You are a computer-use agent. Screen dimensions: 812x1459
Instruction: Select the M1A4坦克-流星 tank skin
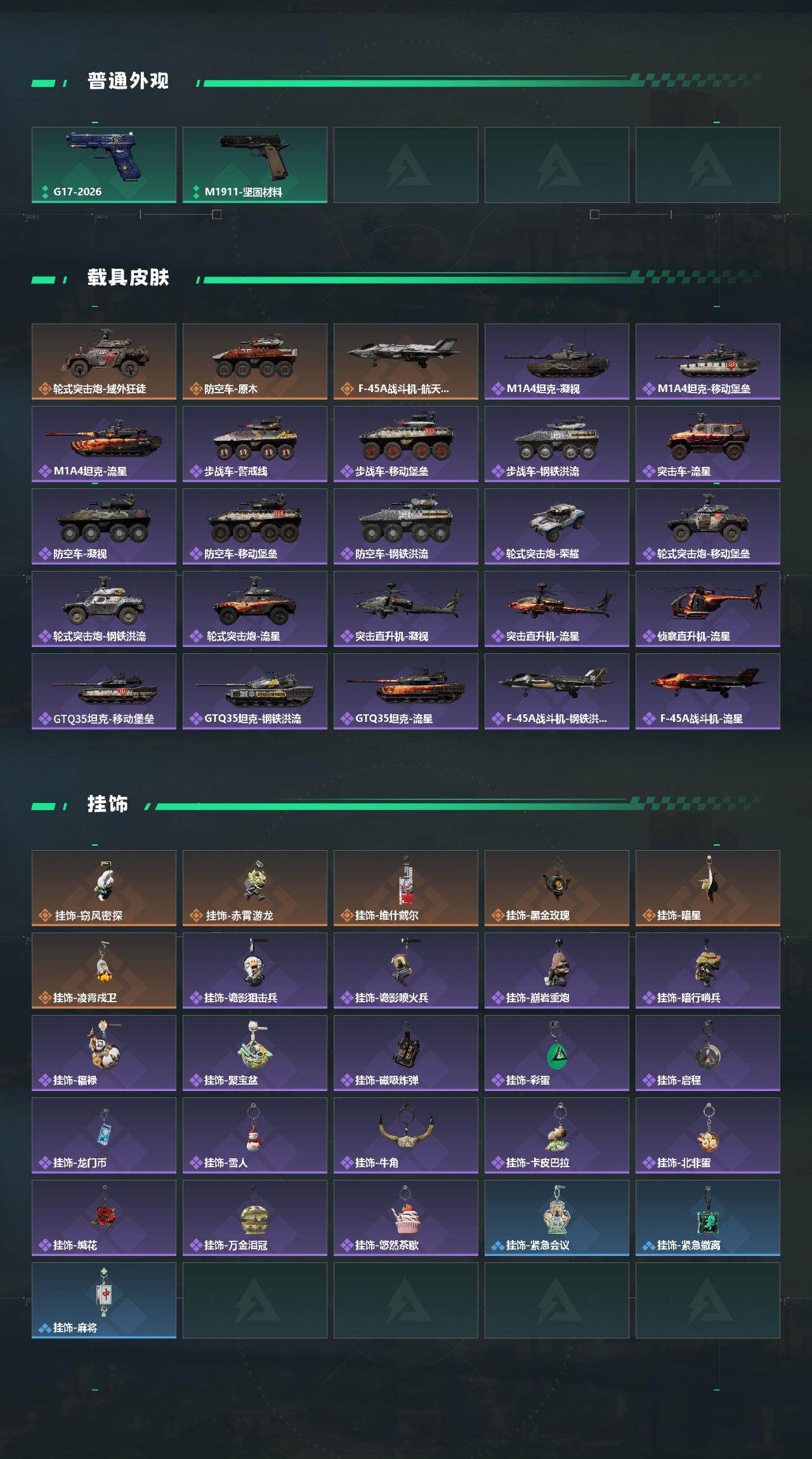point(104,444)
